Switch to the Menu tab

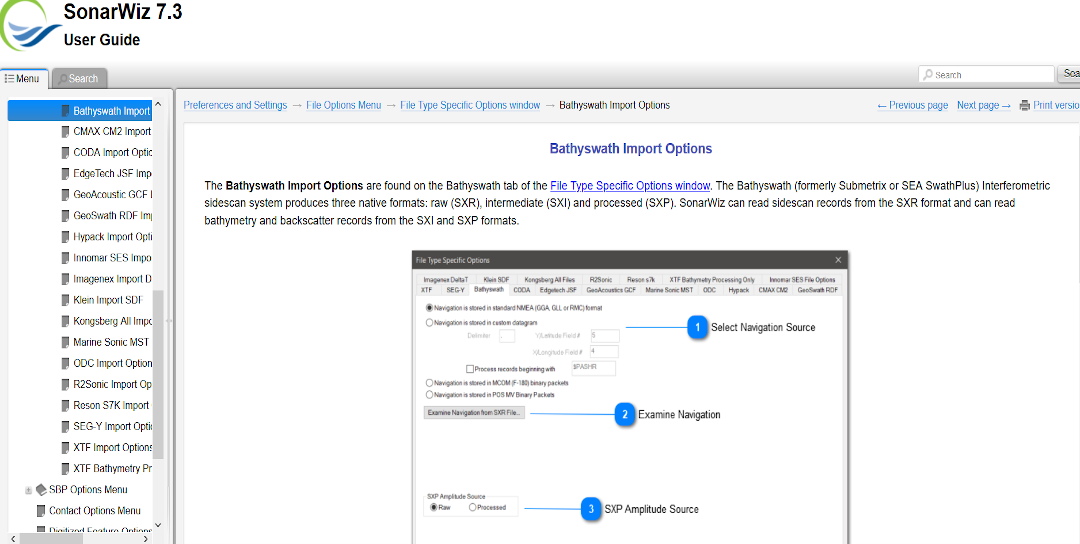click(x=23, y=79)
